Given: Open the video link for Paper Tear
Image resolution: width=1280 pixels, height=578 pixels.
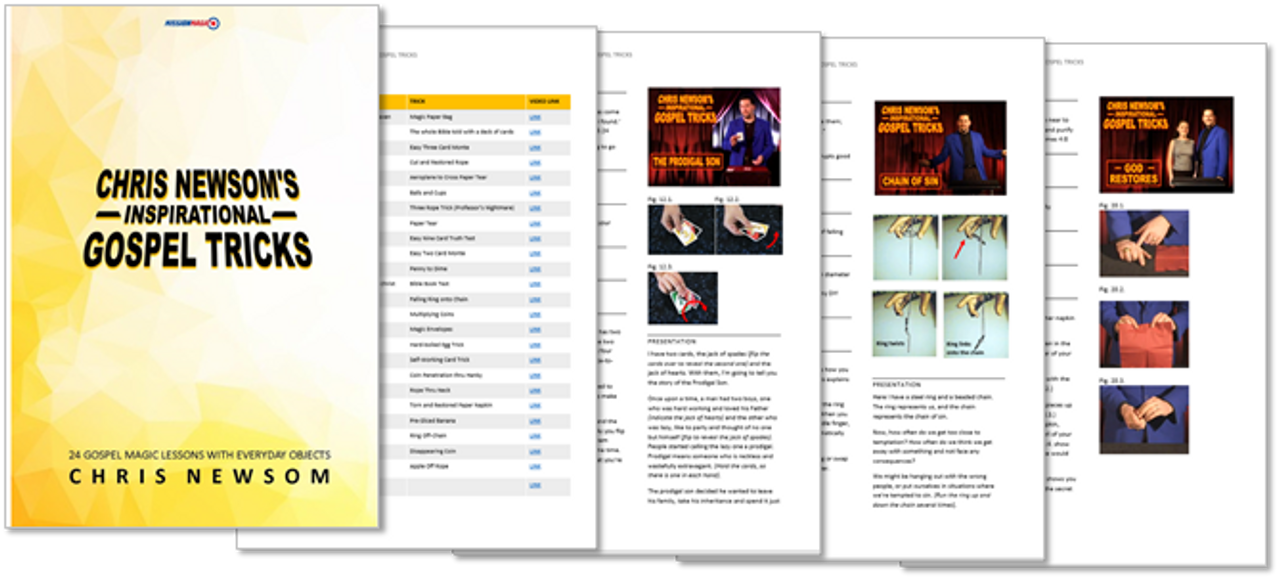Looking at the screenshot, I should [x=535, y=223].
